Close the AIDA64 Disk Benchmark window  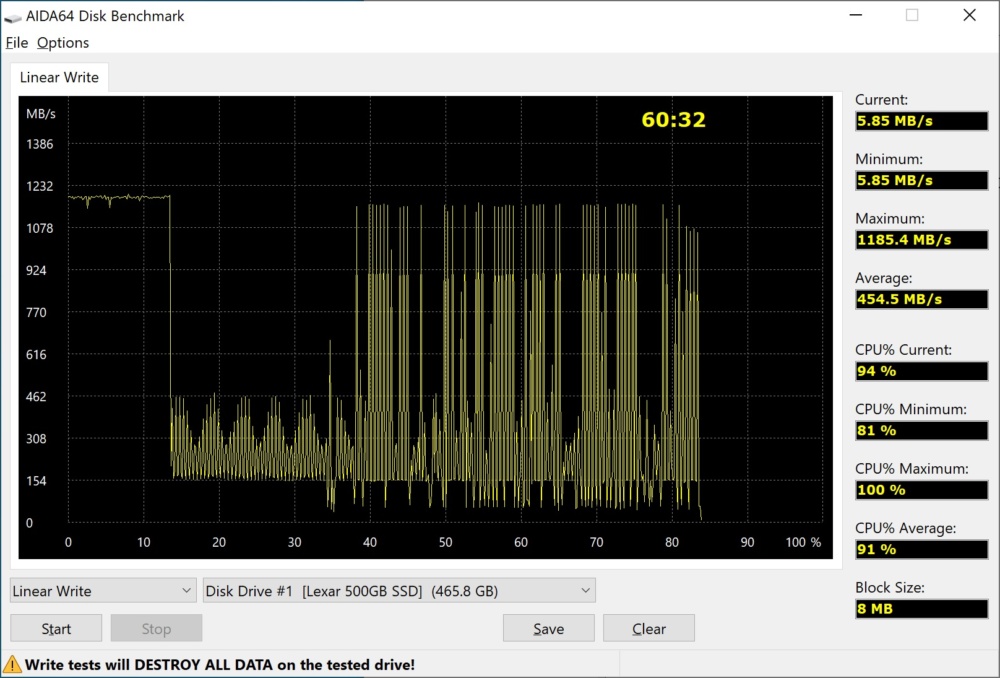point(969,15)
